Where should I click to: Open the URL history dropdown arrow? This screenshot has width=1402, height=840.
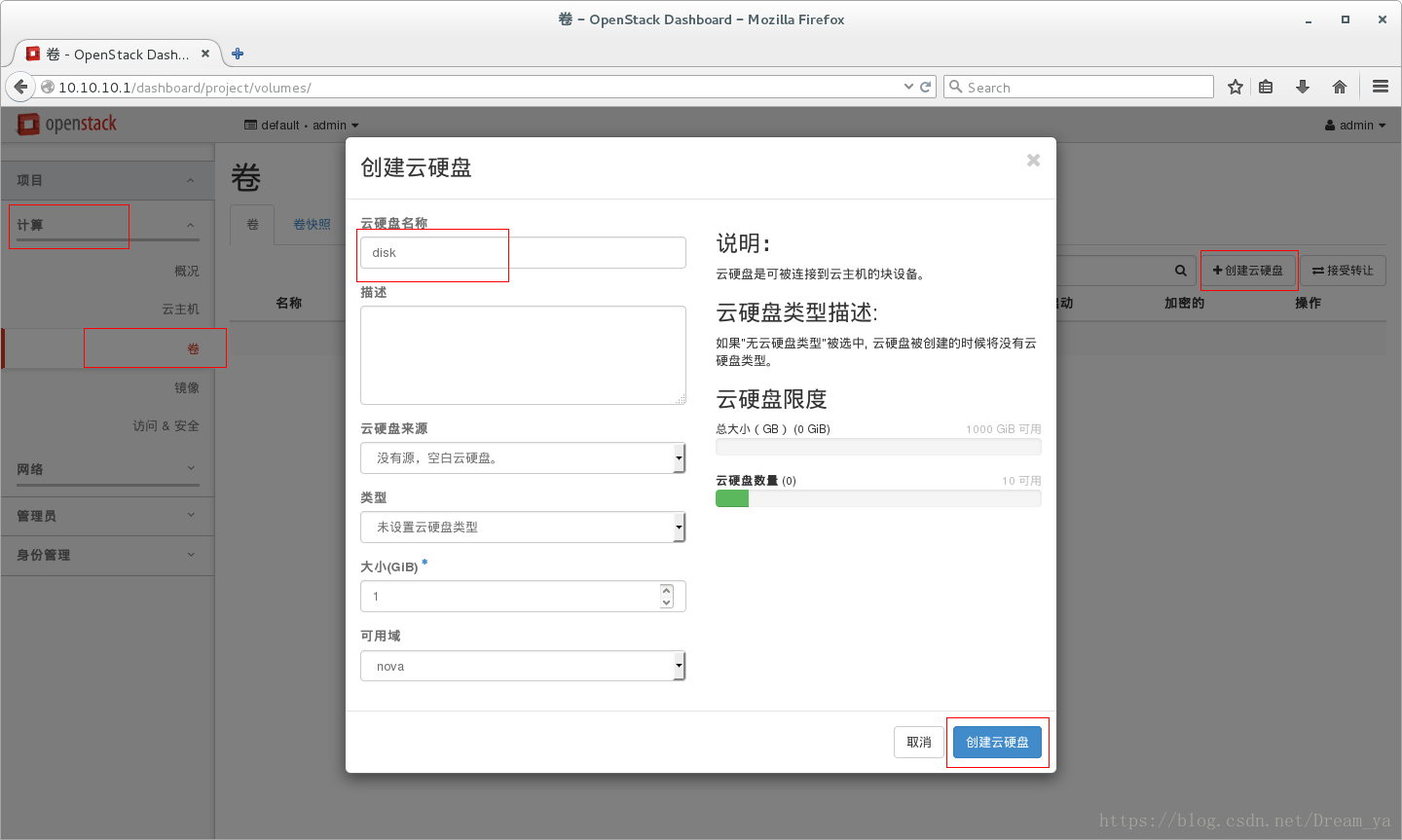click(x=908, y=87)
